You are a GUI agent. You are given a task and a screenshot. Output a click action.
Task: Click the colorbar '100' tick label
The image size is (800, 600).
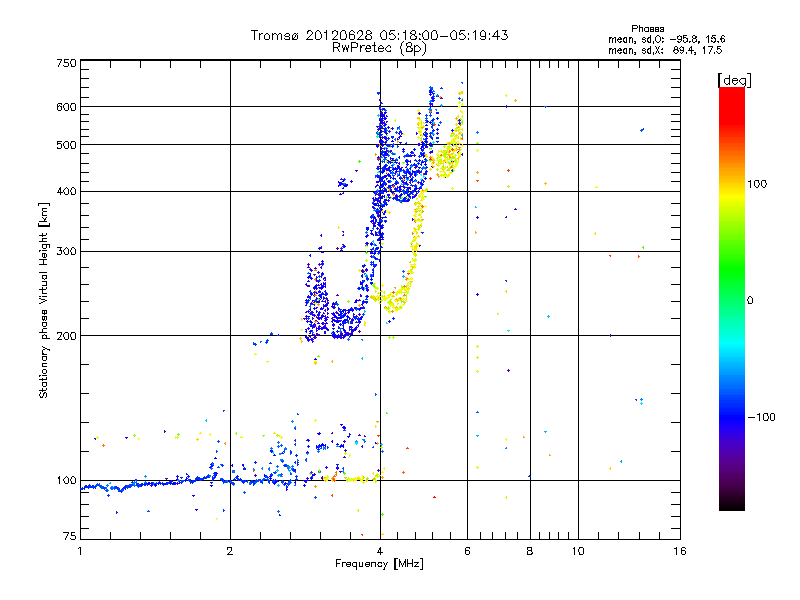click(757, 184)
